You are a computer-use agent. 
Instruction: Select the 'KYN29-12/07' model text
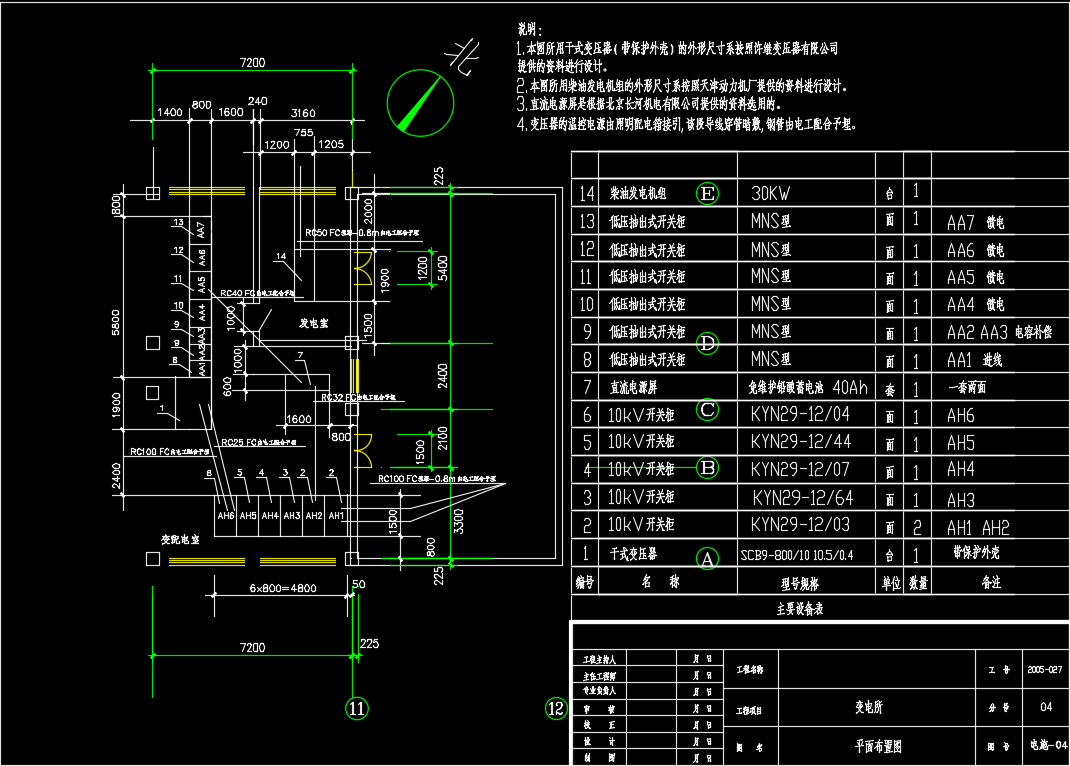[800, 469]
